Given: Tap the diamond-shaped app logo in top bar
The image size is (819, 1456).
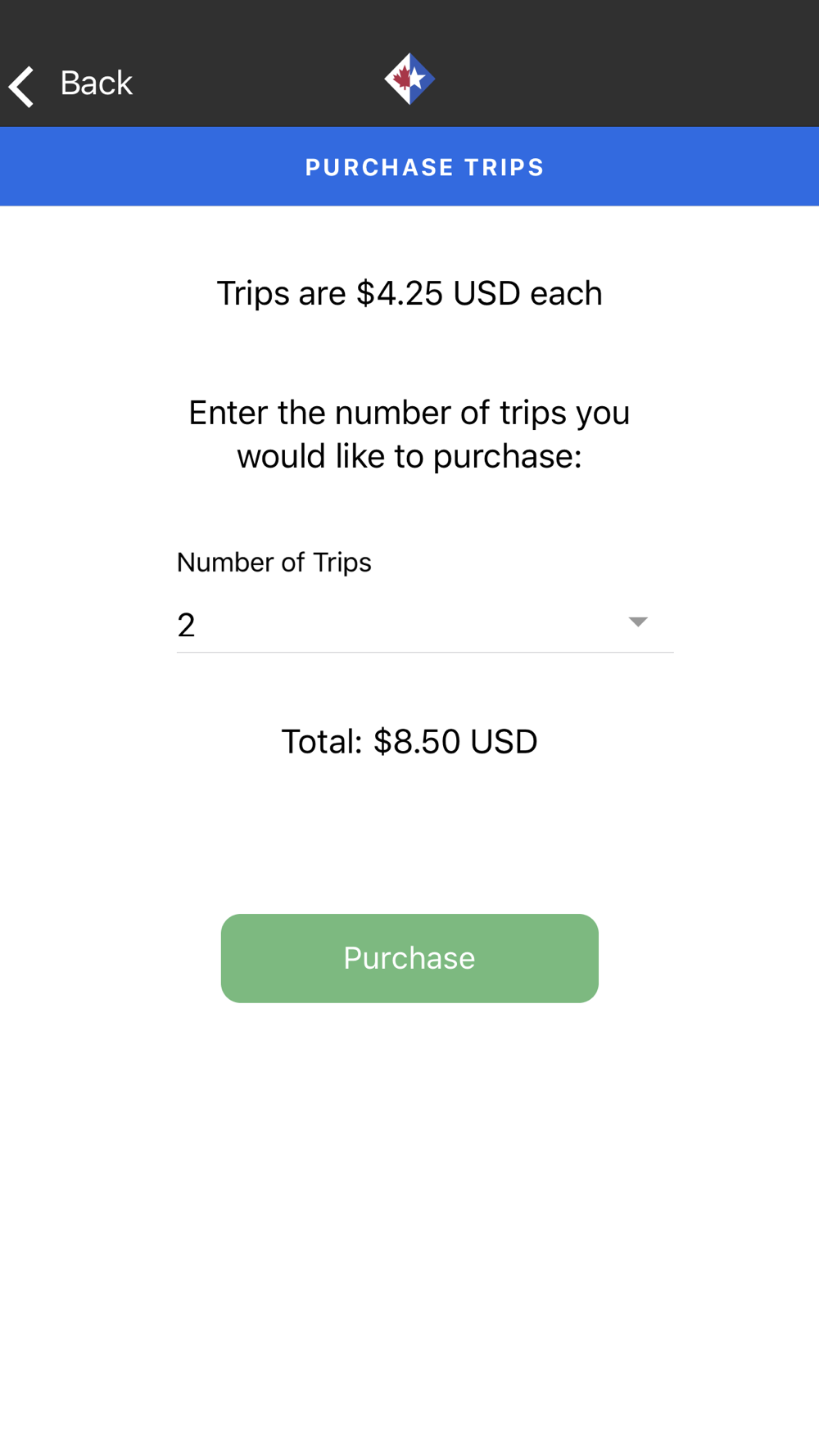Looking at the screenshot, I should 409,79.
